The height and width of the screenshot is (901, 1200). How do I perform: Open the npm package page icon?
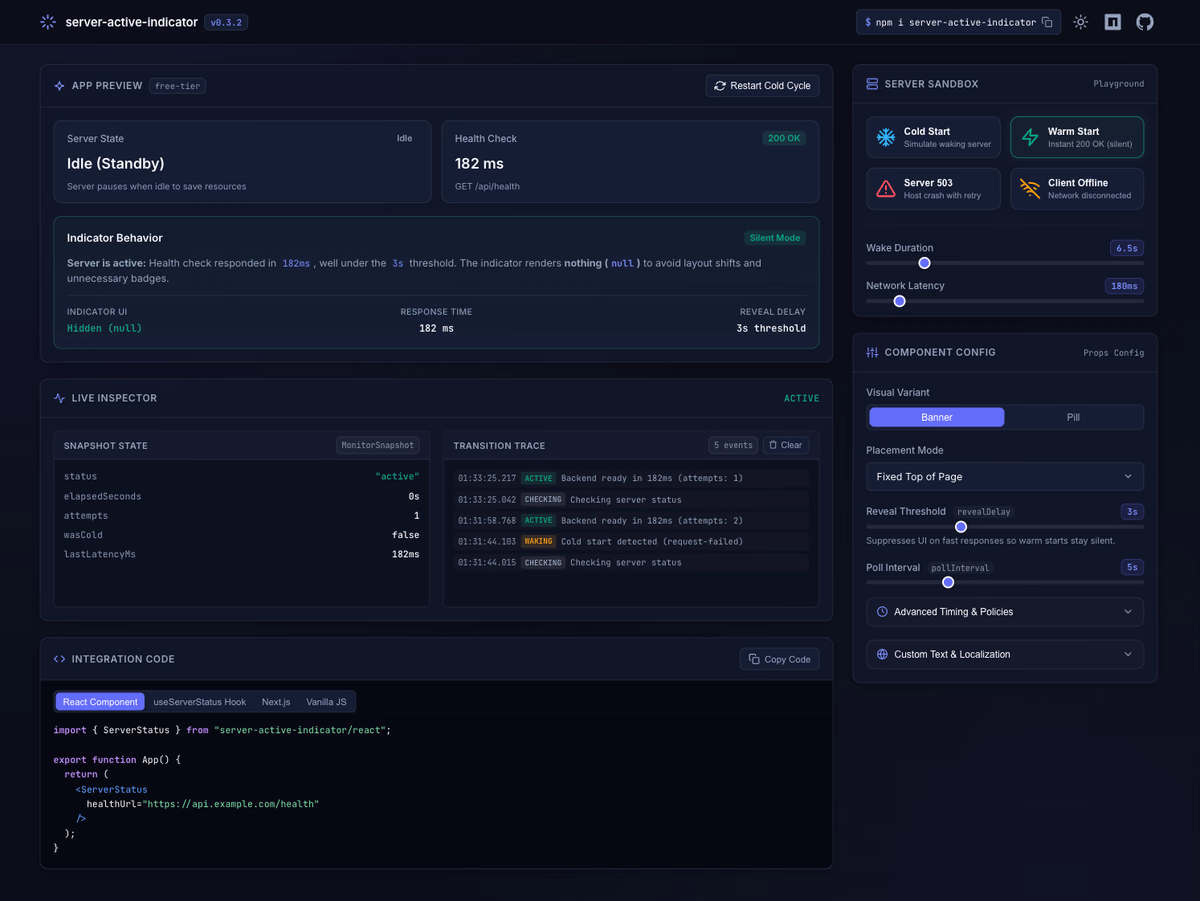(x=1113, y=22)
